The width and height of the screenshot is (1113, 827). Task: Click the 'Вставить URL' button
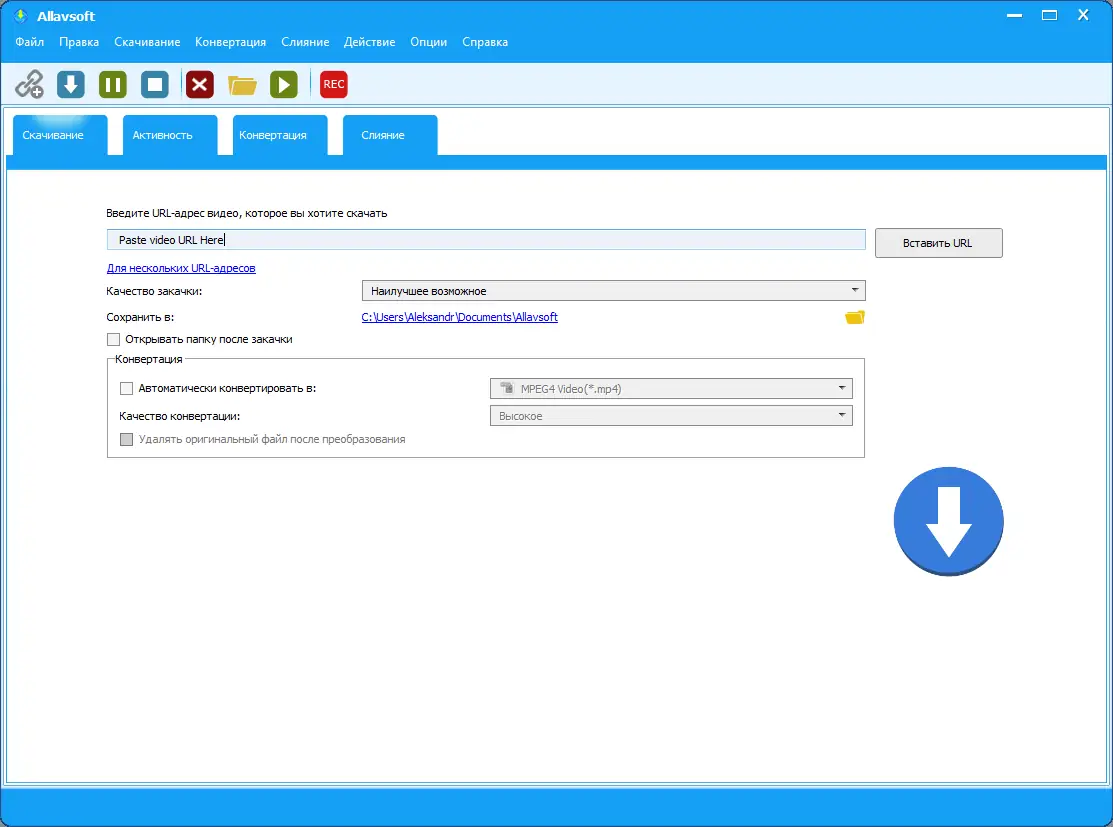point(938,243)
